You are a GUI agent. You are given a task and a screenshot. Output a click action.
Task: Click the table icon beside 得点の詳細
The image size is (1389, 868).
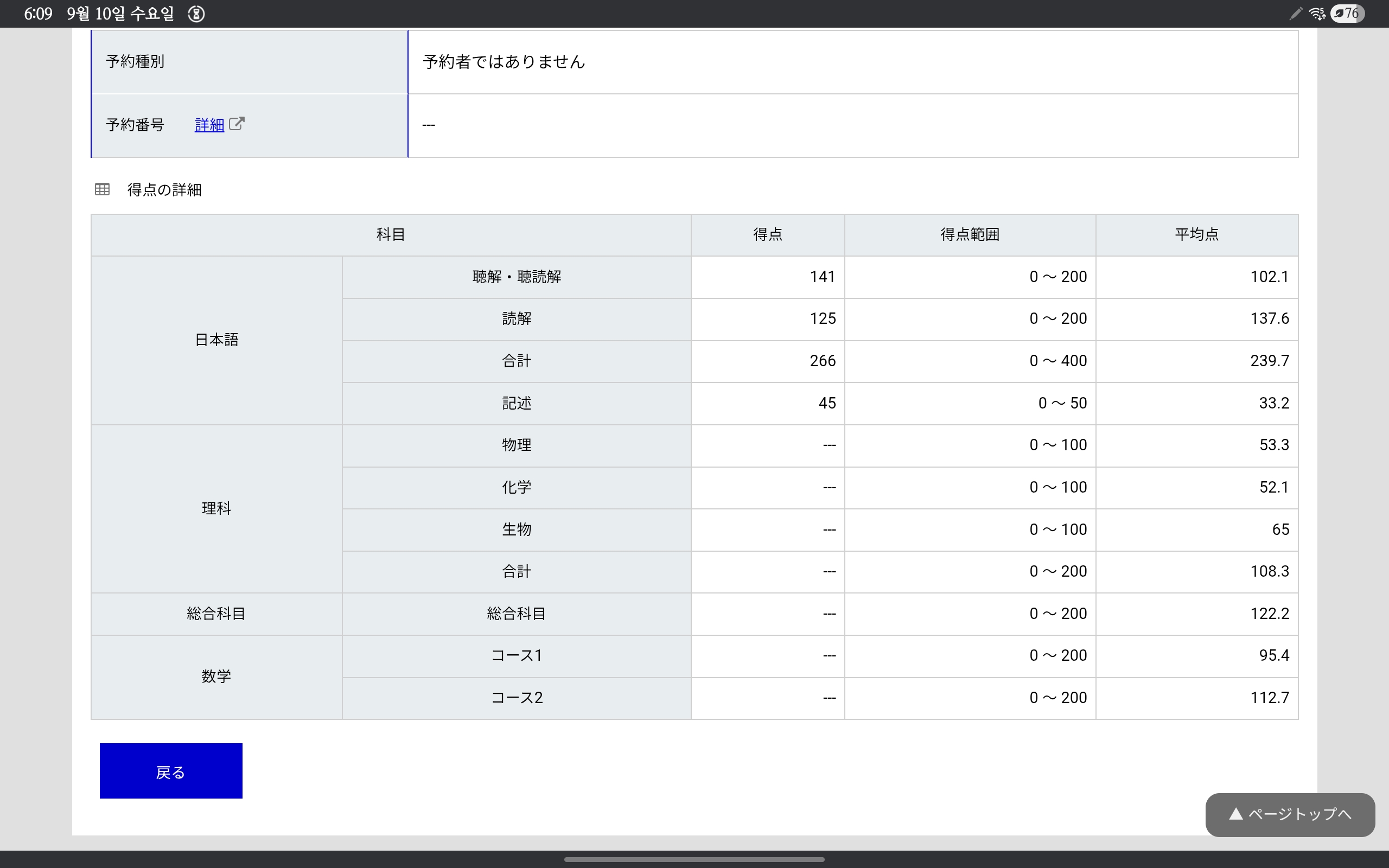click(x=102, y=189)
